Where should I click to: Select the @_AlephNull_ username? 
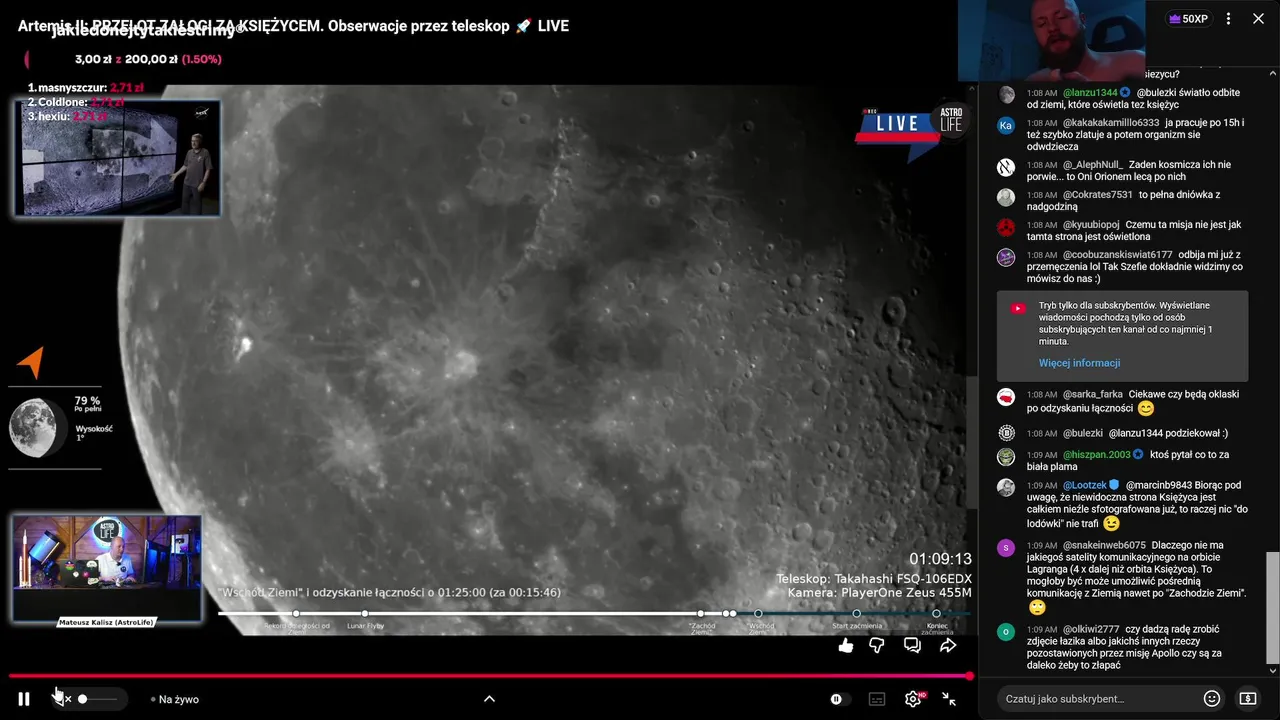tap(1092, 165)
